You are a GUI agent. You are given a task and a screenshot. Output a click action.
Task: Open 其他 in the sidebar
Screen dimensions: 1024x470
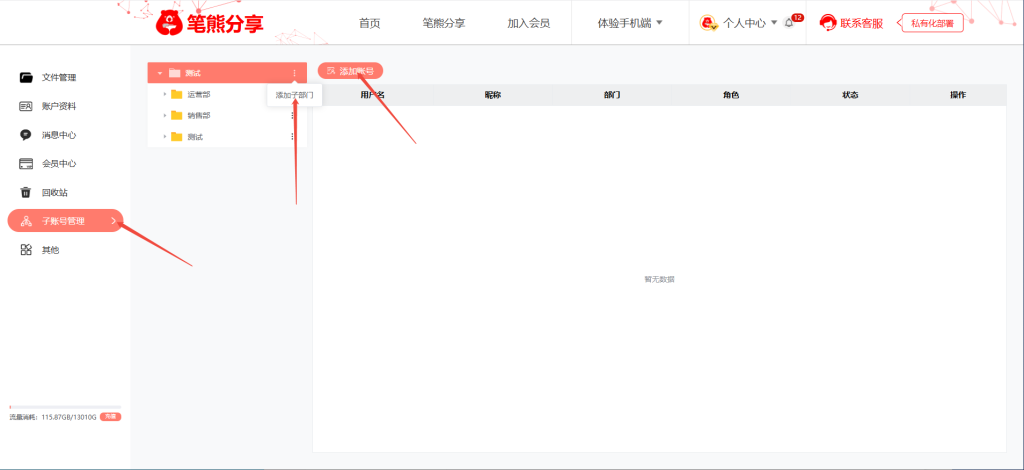click(49, 250)
